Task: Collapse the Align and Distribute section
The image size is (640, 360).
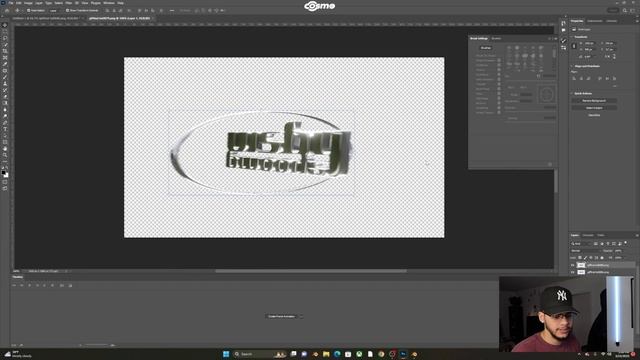Action: [571, 66]
